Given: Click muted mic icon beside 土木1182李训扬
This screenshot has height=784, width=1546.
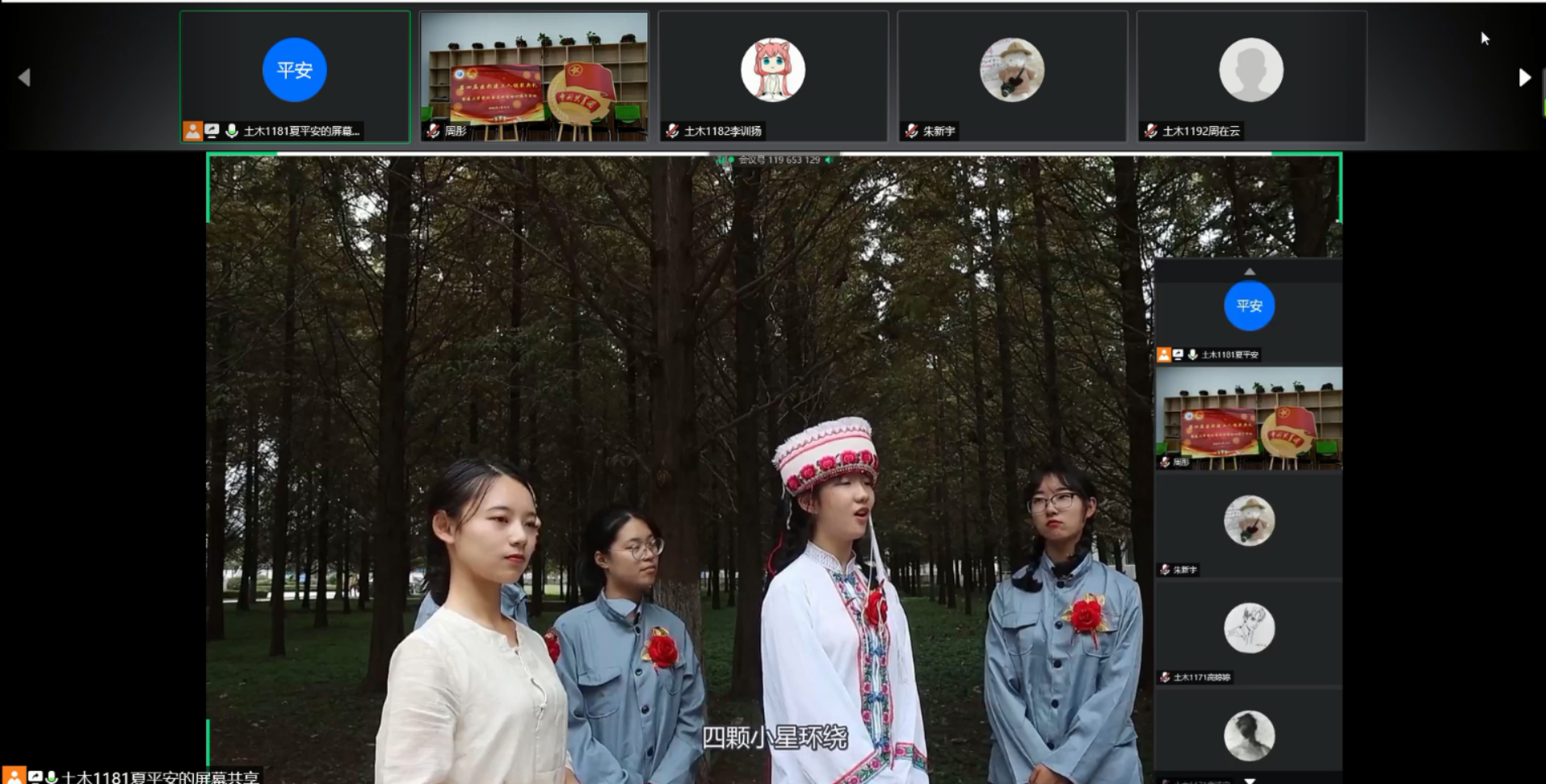Looking at the screenshot, I should (672, 131).
